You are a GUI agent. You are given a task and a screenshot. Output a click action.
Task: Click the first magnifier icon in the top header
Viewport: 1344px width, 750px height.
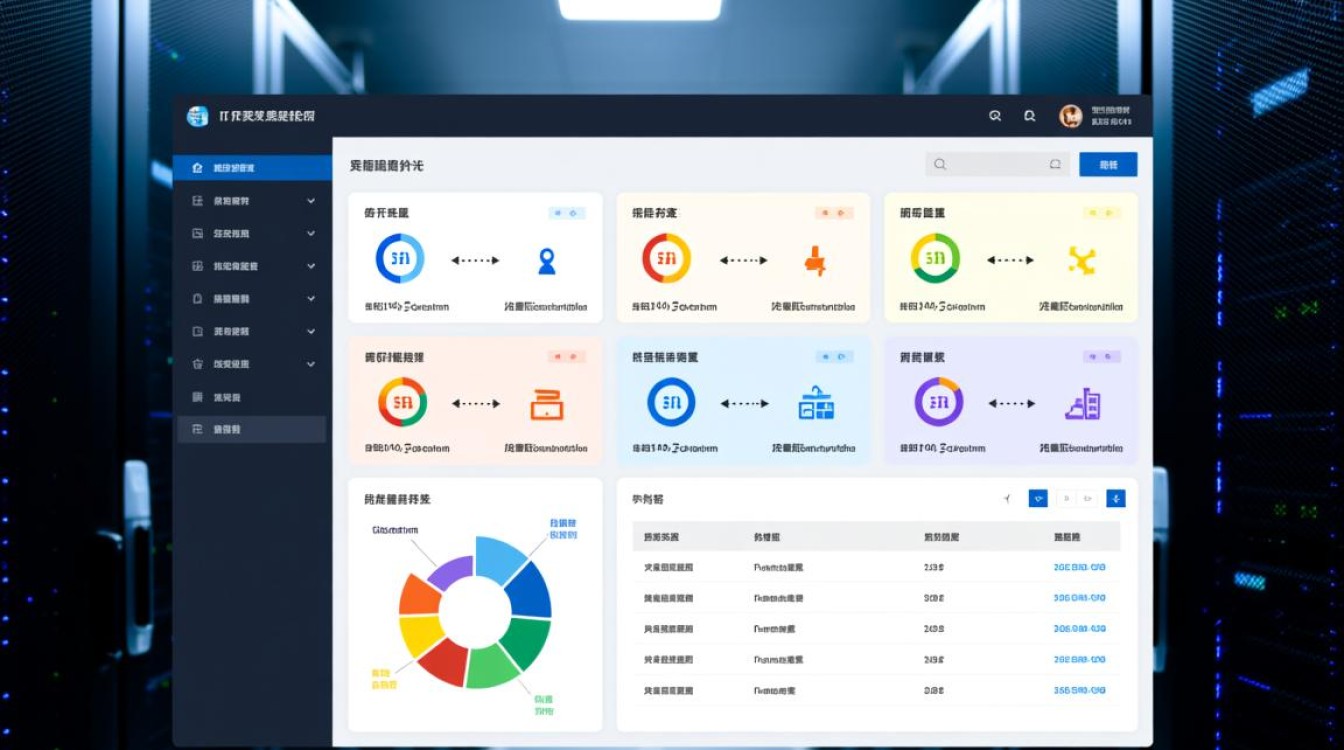point(995,116)
